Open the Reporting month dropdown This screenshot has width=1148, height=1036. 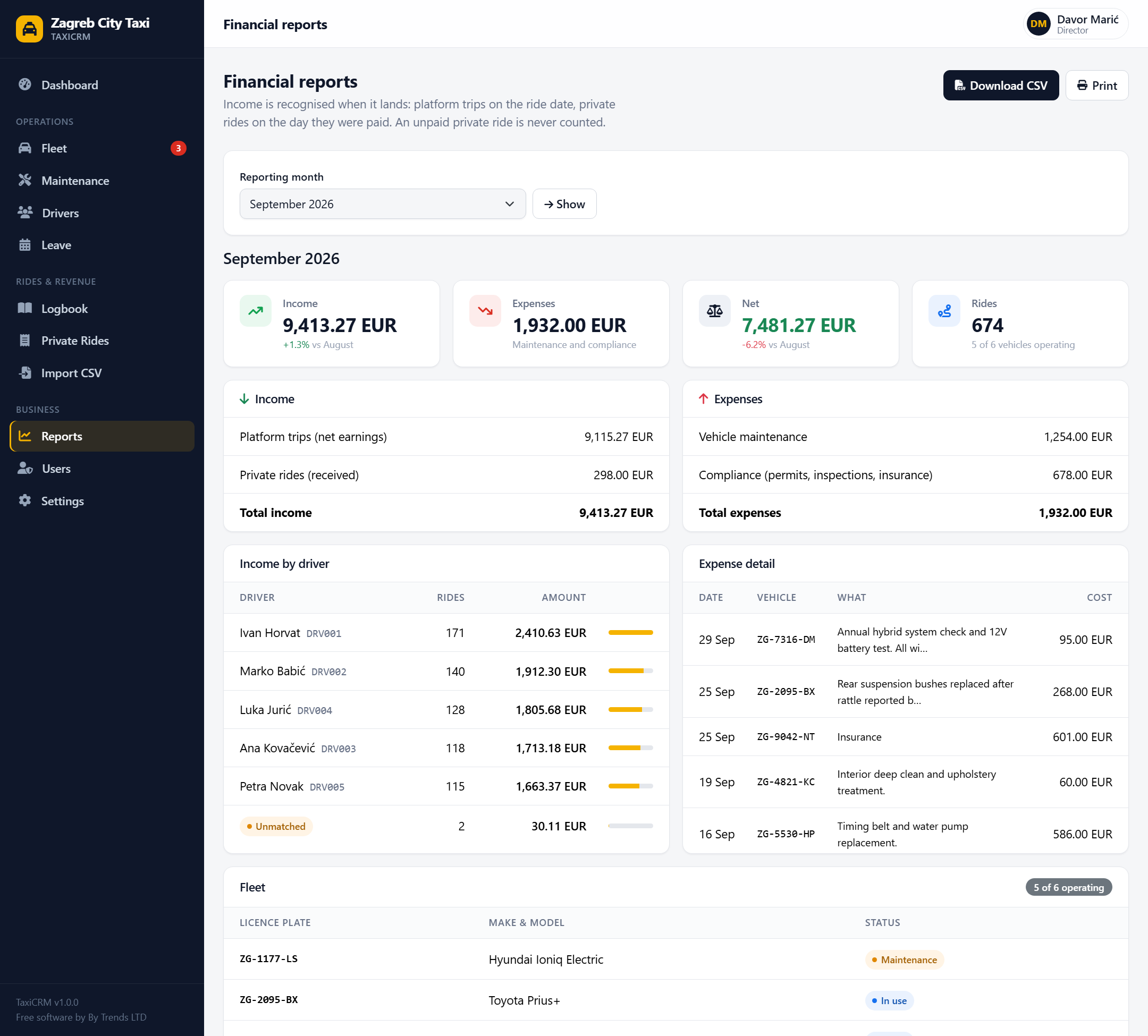pos(382,204)
